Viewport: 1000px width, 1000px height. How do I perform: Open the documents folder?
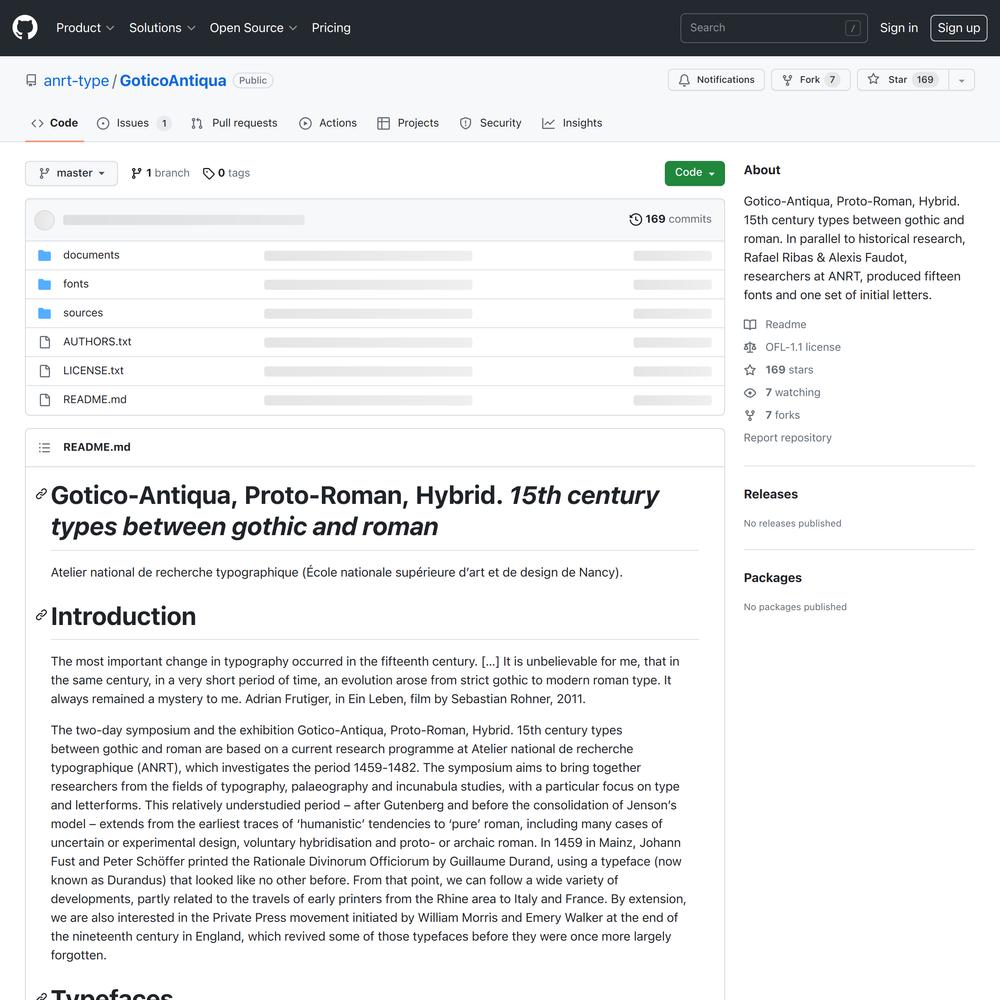(x=91, y=255)
